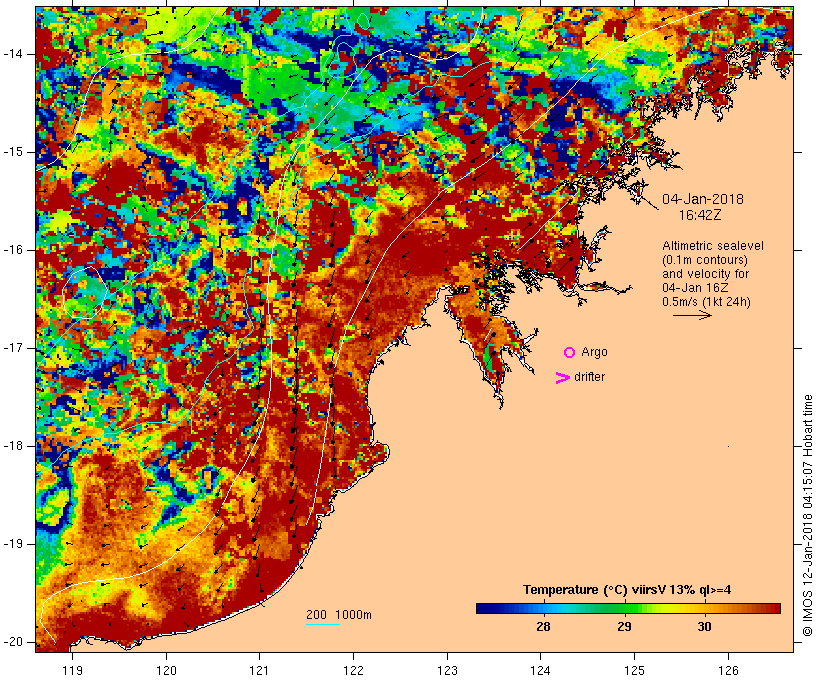Click the longitude axis label 122
Image resolution: width=820 pixels, height=680 pixels.
(354, 670)
